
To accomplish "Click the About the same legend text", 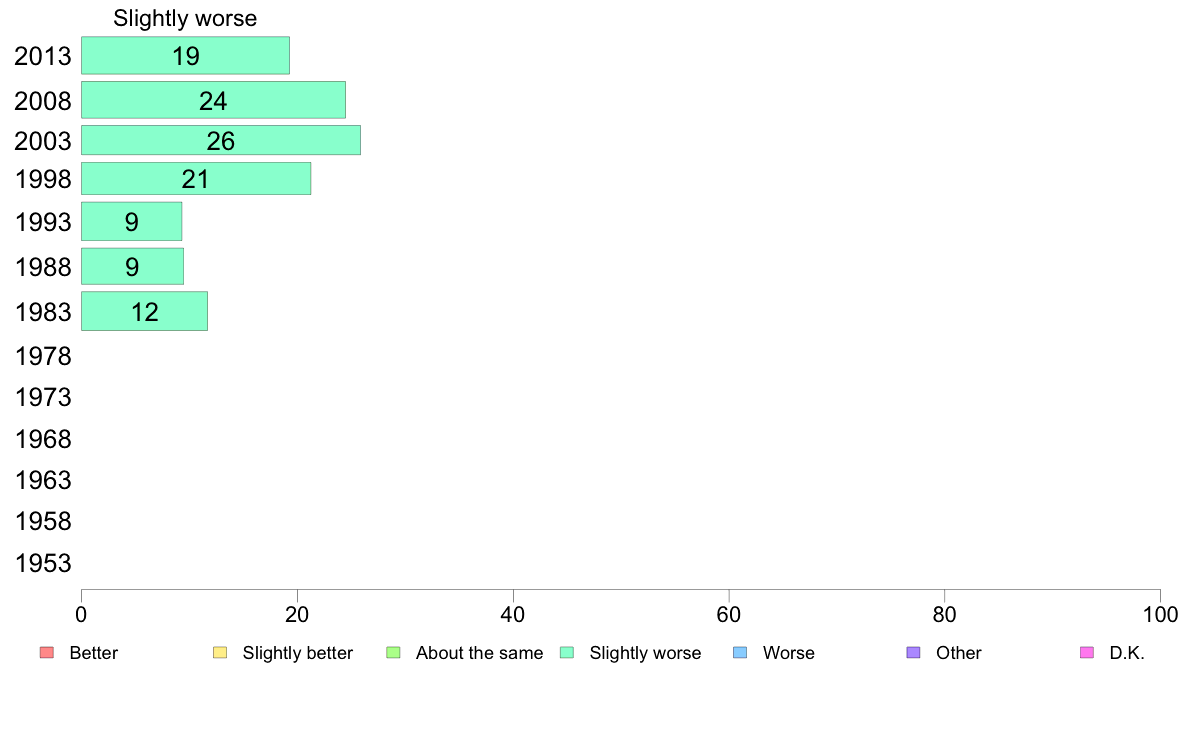I will point(480,653).
